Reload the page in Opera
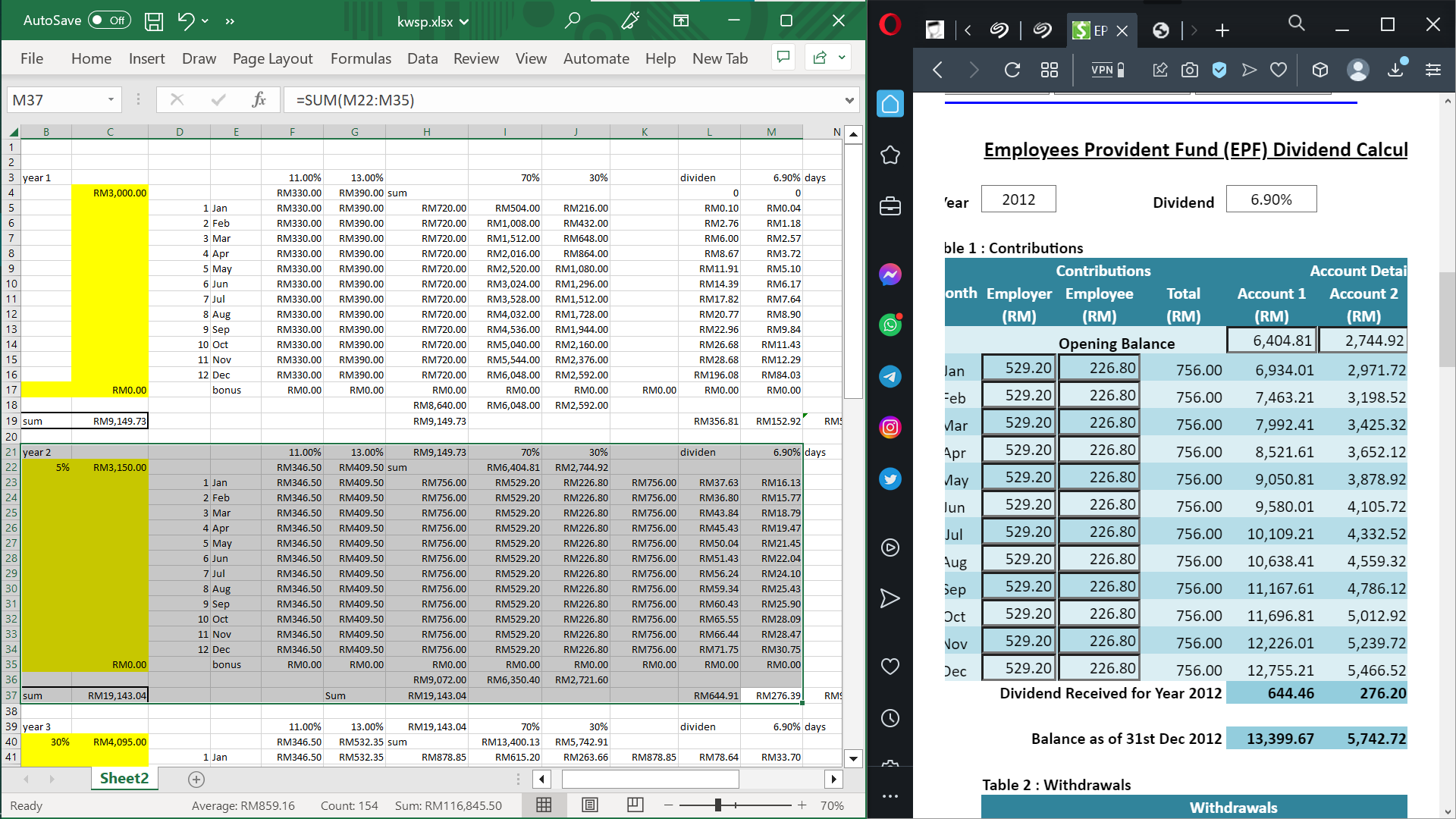Screen dimensions: 1456x819 point(1012,70)
